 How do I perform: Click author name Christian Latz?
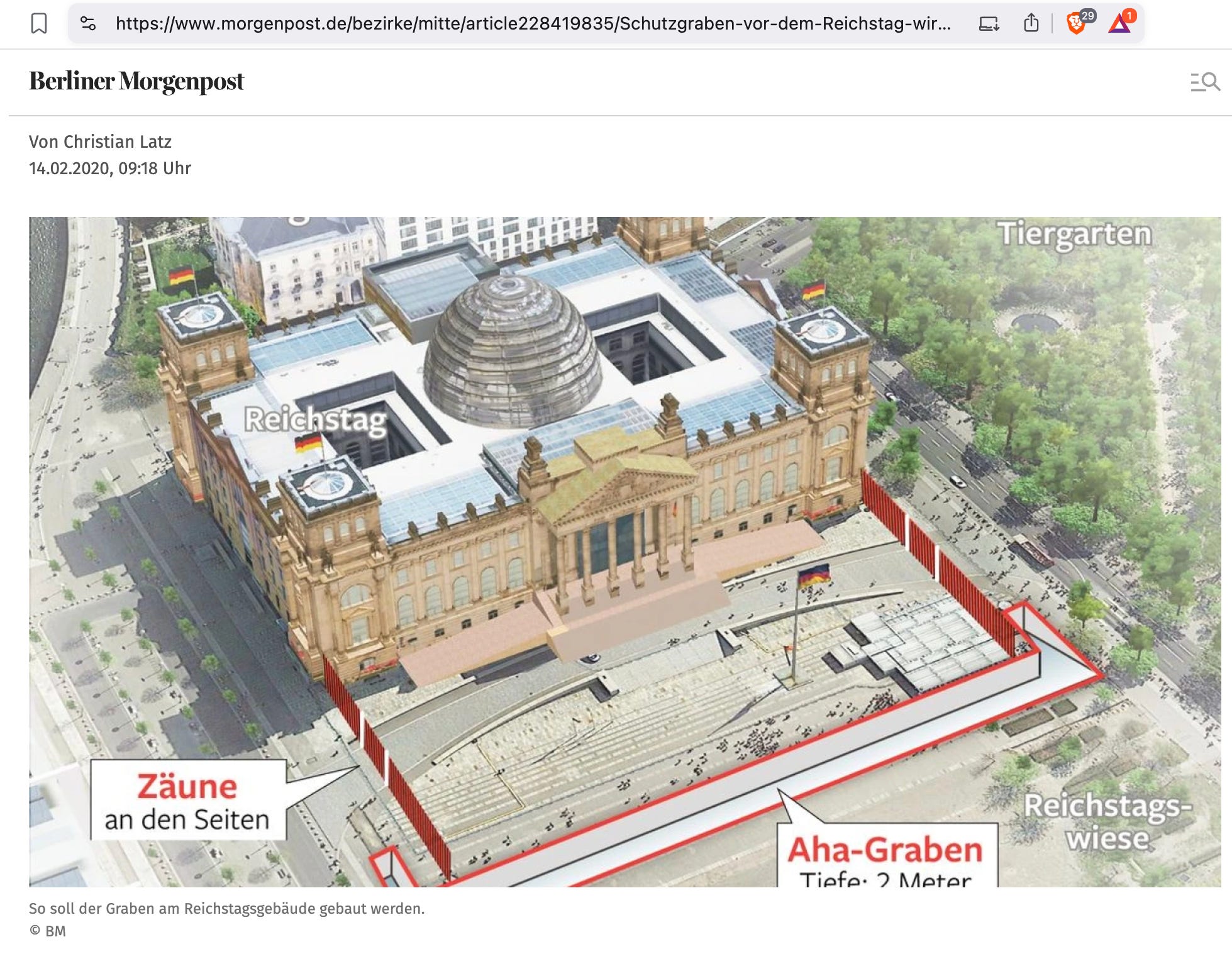tap(118, 142)
